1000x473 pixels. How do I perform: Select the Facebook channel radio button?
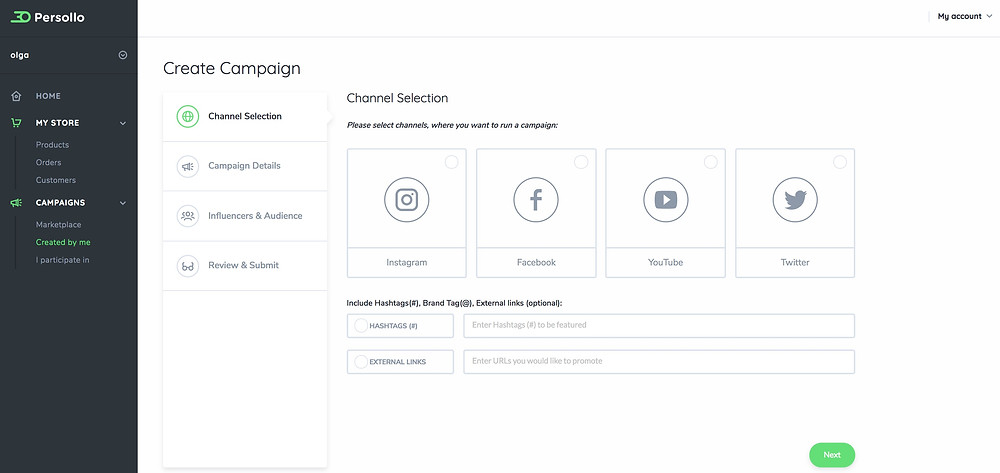(x=581, y=162)
